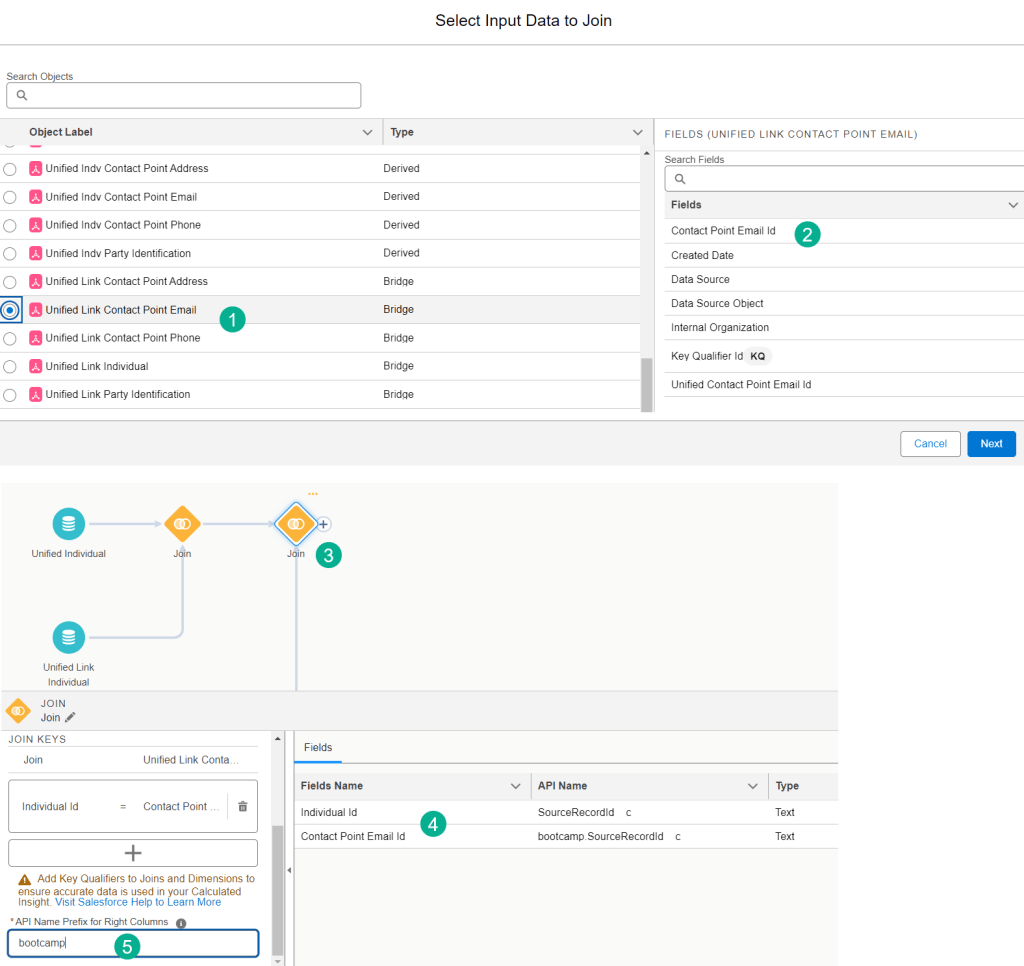Expand Fields Name column menu
Viewport: 1024px width, 966px height.
(x=515, y=786)
